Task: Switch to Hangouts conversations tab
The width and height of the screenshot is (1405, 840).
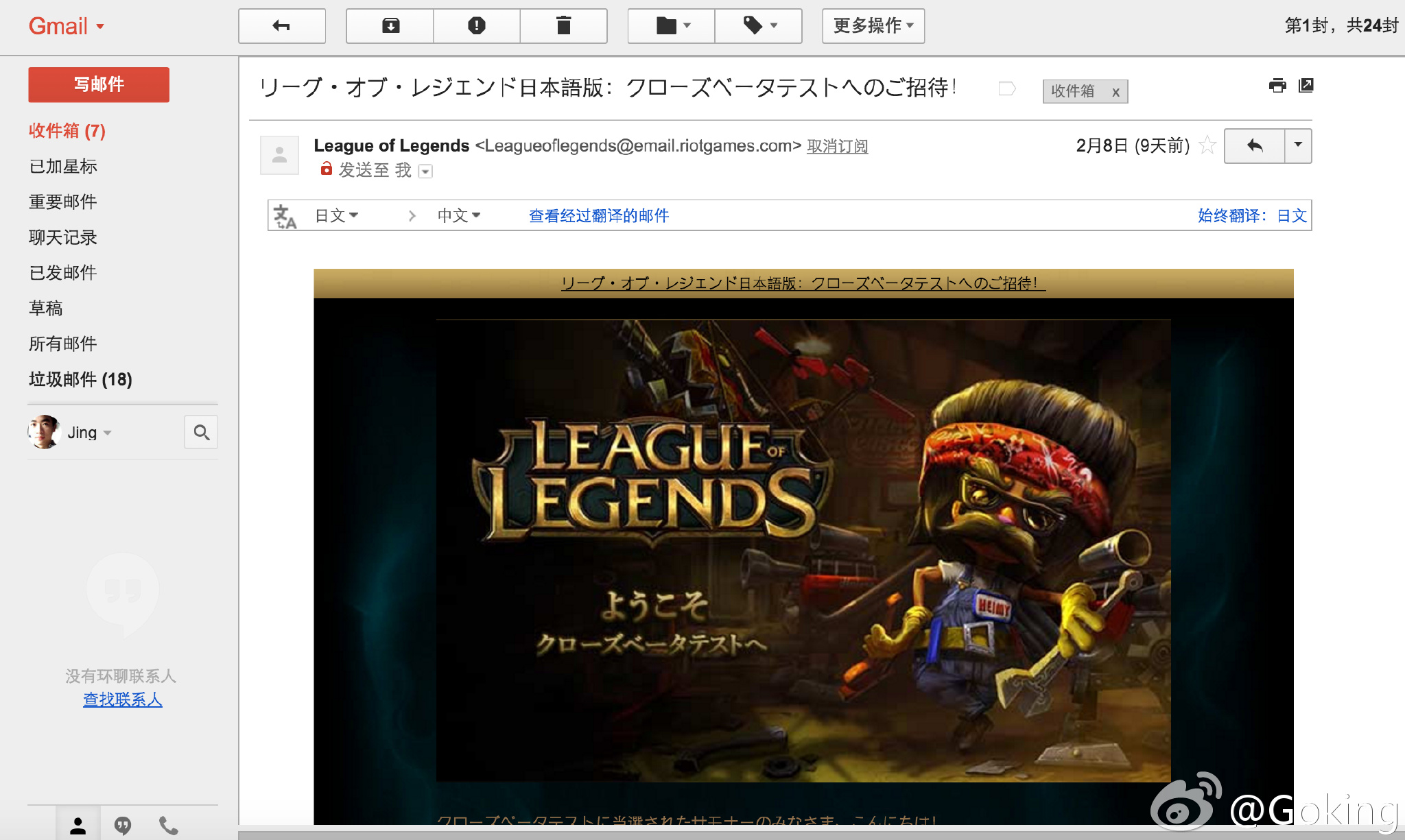Action: coord(123,826)
